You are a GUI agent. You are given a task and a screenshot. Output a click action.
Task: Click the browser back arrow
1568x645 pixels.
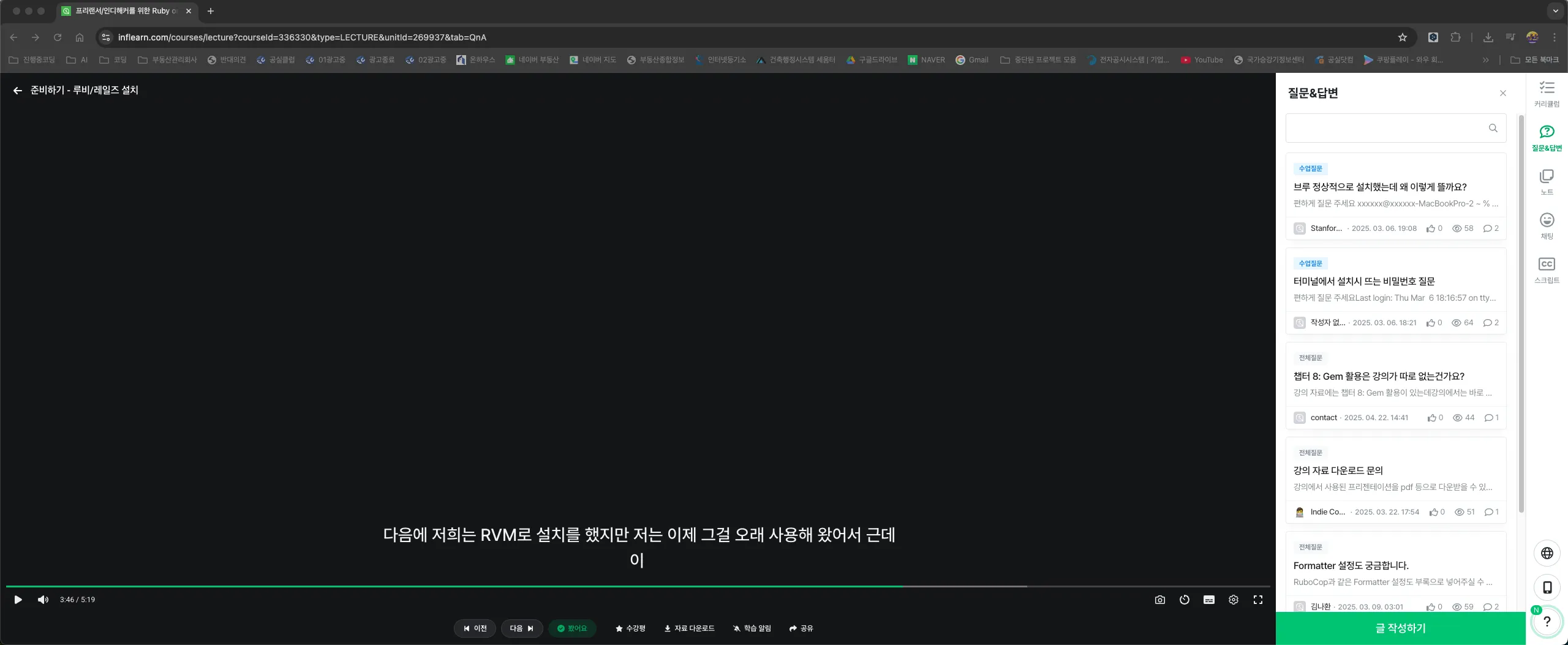tap(14, 37)
